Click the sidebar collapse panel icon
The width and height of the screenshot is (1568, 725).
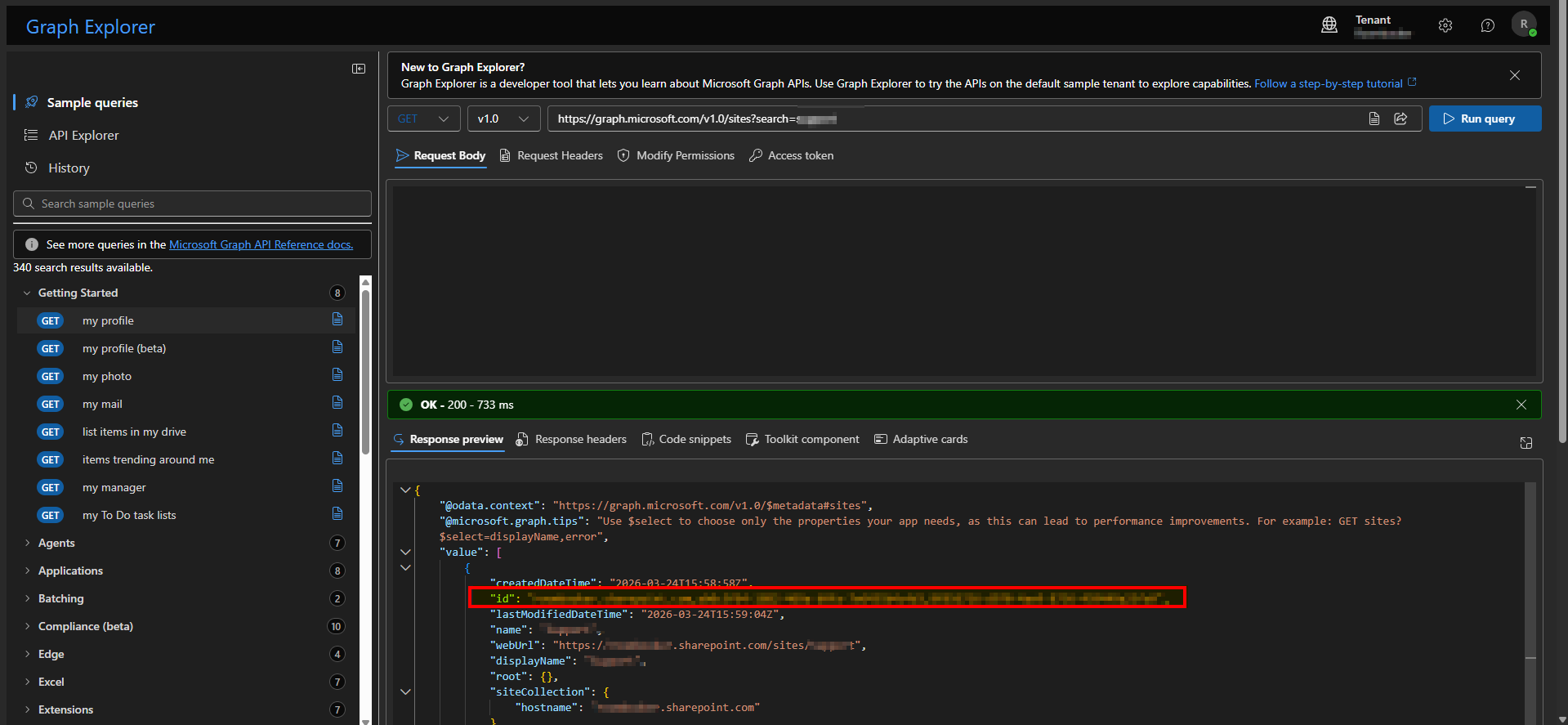point(359,69)
